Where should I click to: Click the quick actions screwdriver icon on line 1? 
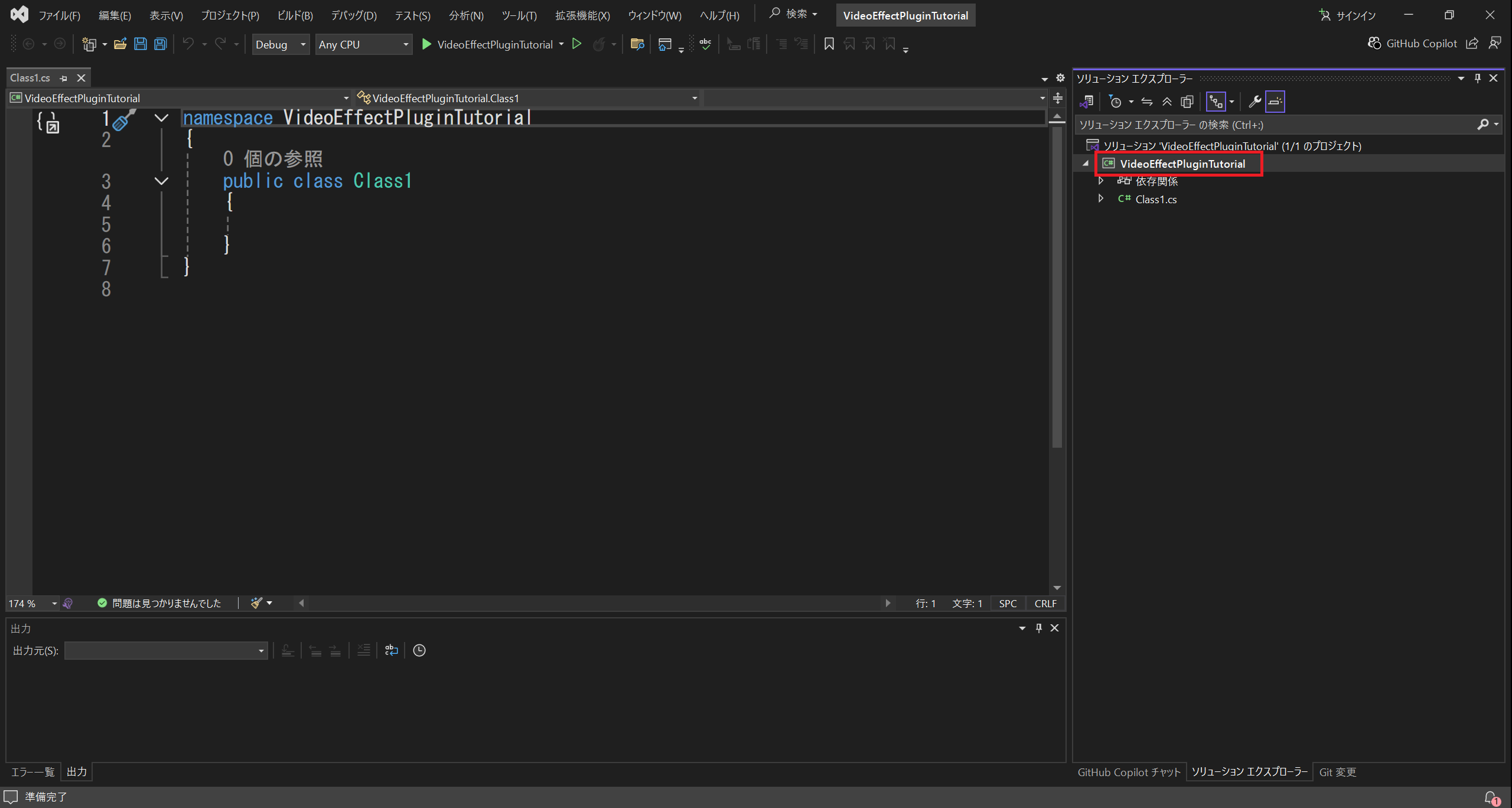[x=123, y=120]
